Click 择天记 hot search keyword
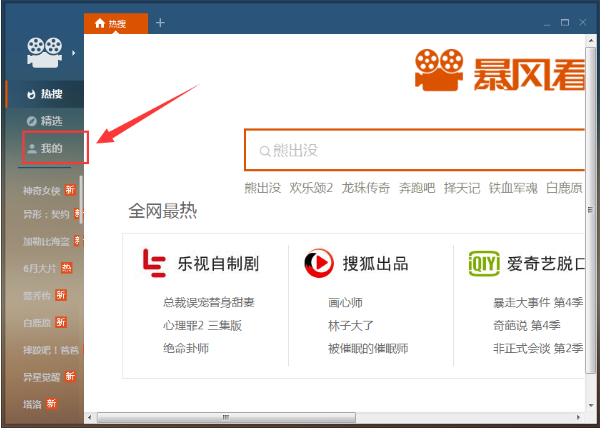This screenshot has width=600, height=429. point(462,188)
